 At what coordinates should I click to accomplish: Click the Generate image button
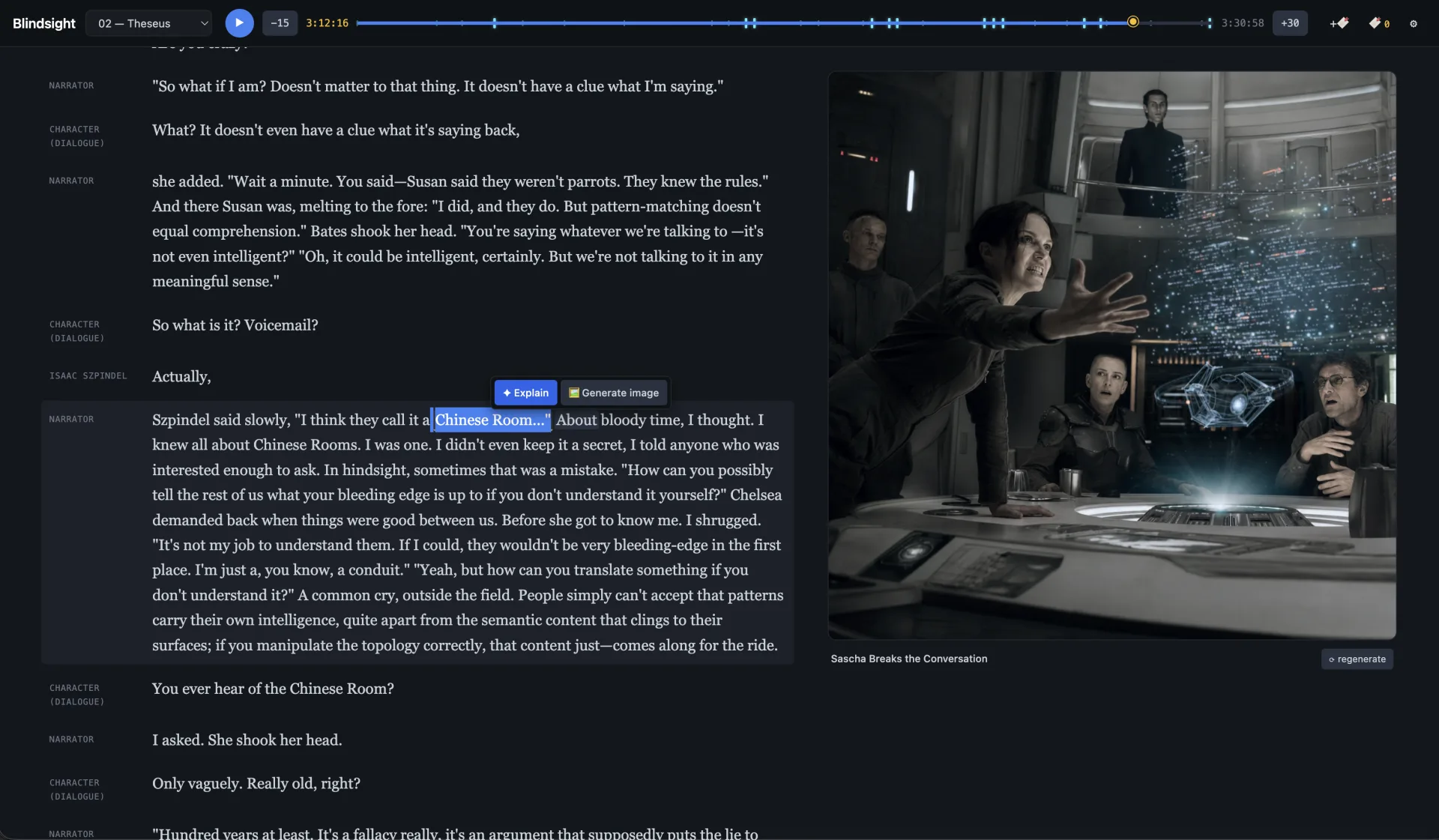[614, 393]
